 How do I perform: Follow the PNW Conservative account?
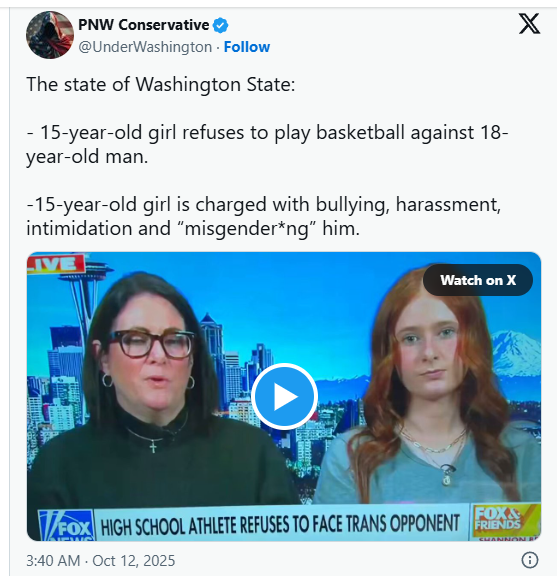click(247, 47)
